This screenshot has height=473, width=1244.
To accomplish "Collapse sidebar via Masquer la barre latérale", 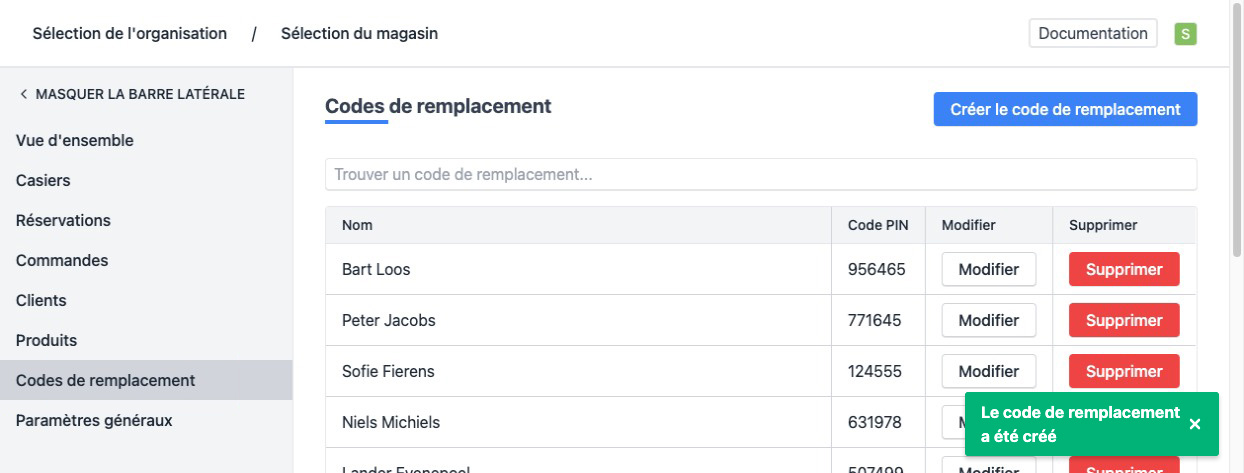I will click(x=131, y=94).
